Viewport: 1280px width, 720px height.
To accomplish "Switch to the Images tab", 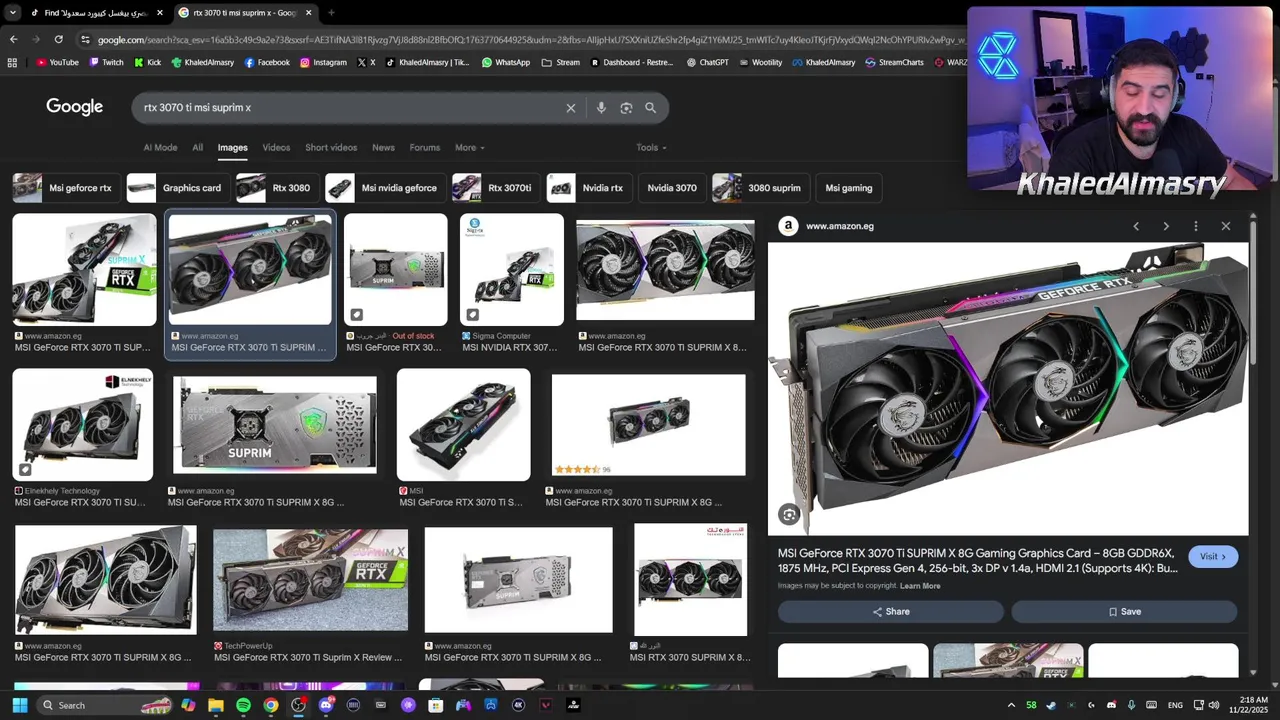I will click(232, 147).
